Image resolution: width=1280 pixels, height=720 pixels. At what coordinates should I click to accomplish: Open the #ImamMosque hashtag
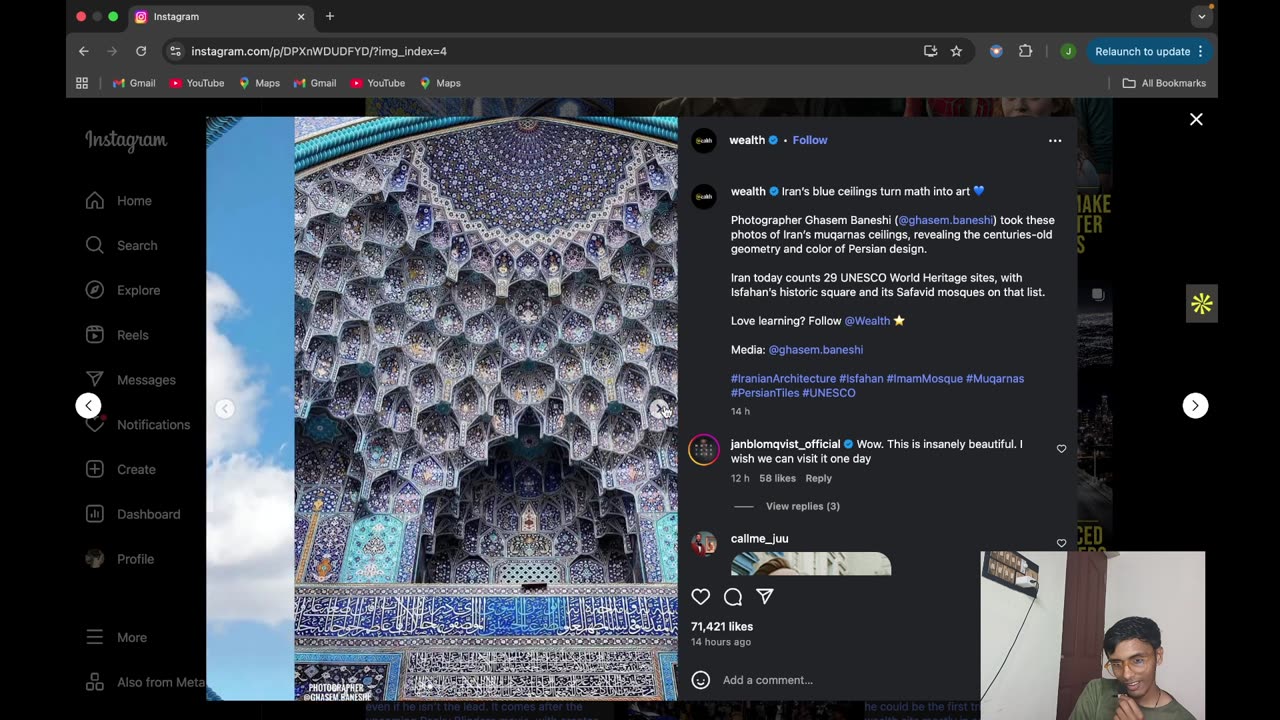coord(925,379)
